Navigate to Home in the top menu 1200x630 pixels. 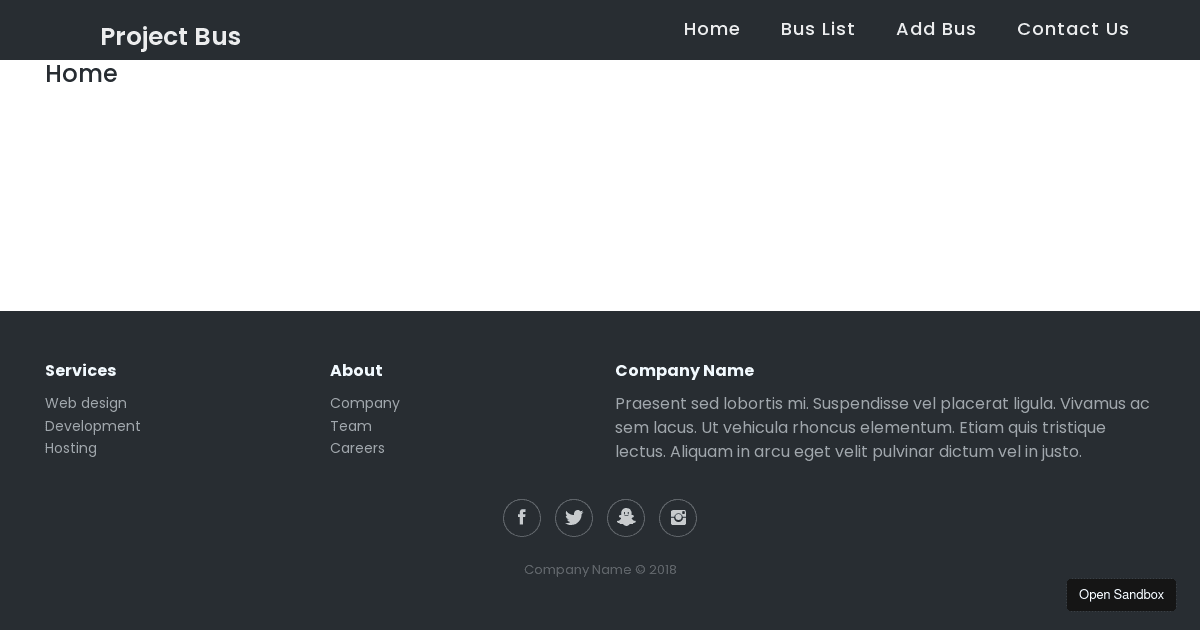pos(712,29)
